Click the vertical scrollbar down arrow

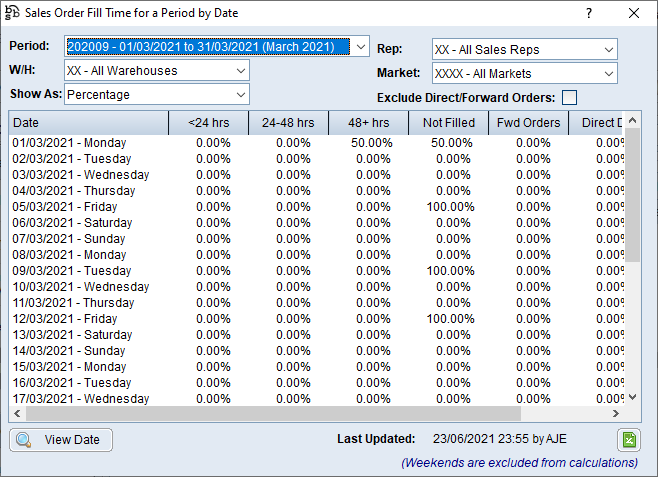click(x=631, y=398)
